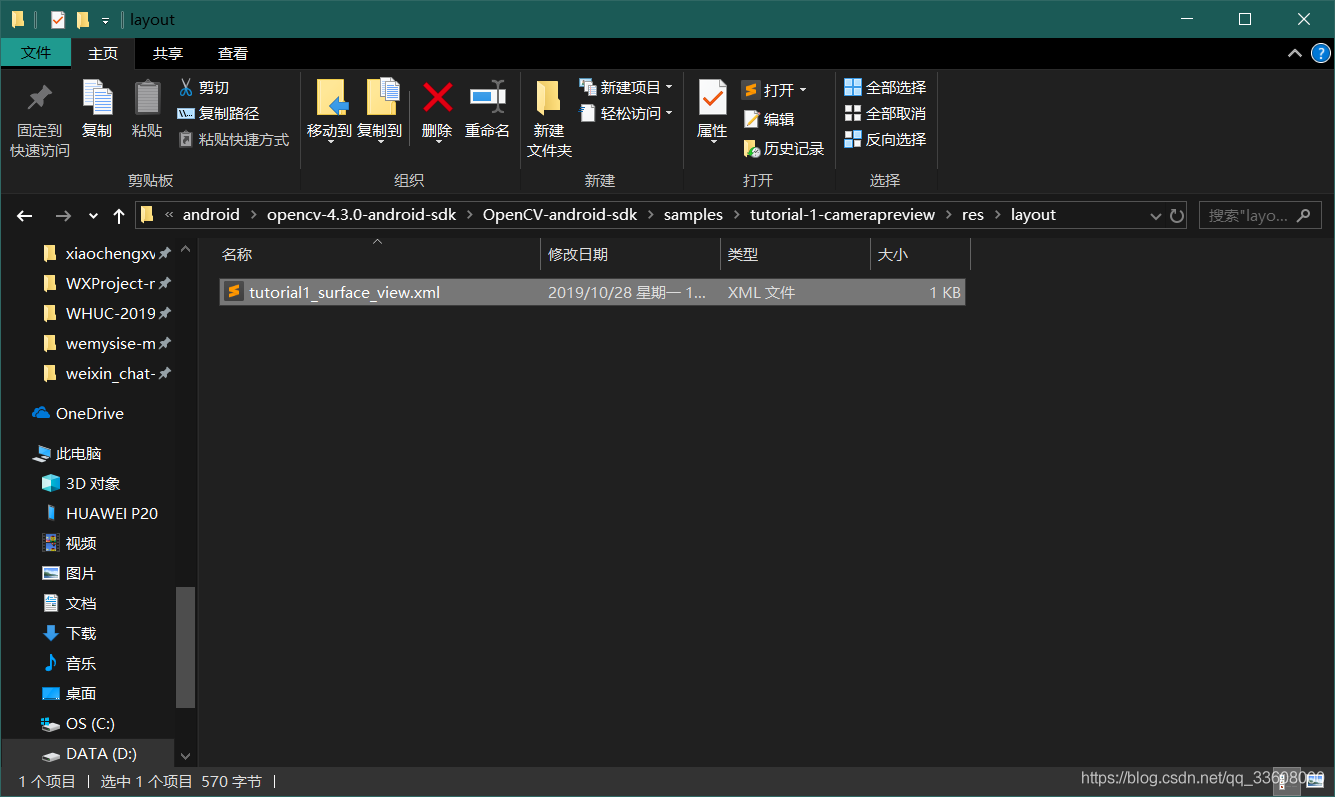The width and height of the screenshot is (1335, 797).
Task: Navigate to the res breadcrumb
Action: [x=973, y=215]
